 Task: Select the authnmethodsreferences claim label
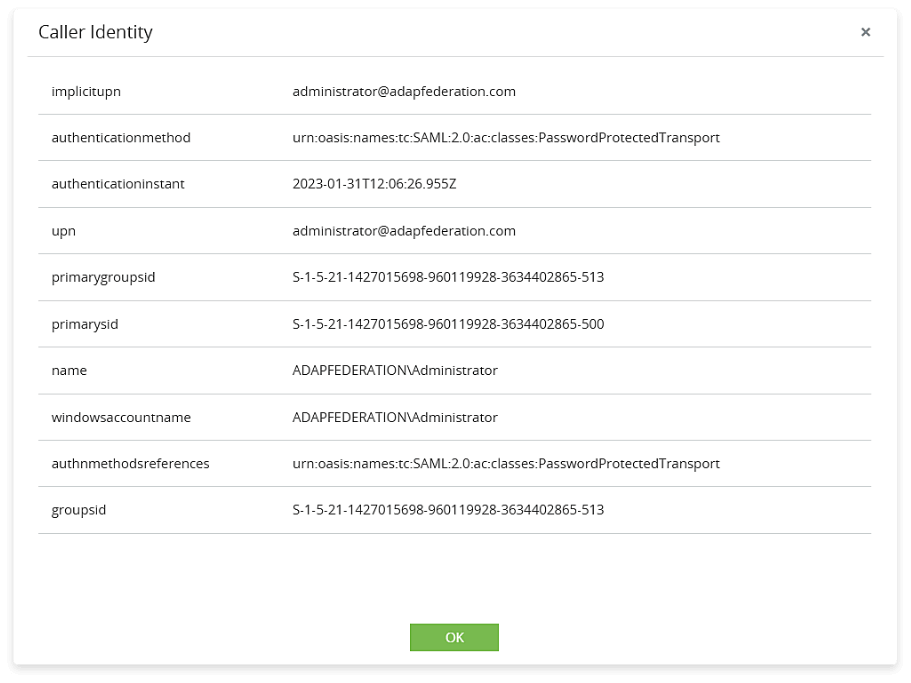[x=130, y=463]
